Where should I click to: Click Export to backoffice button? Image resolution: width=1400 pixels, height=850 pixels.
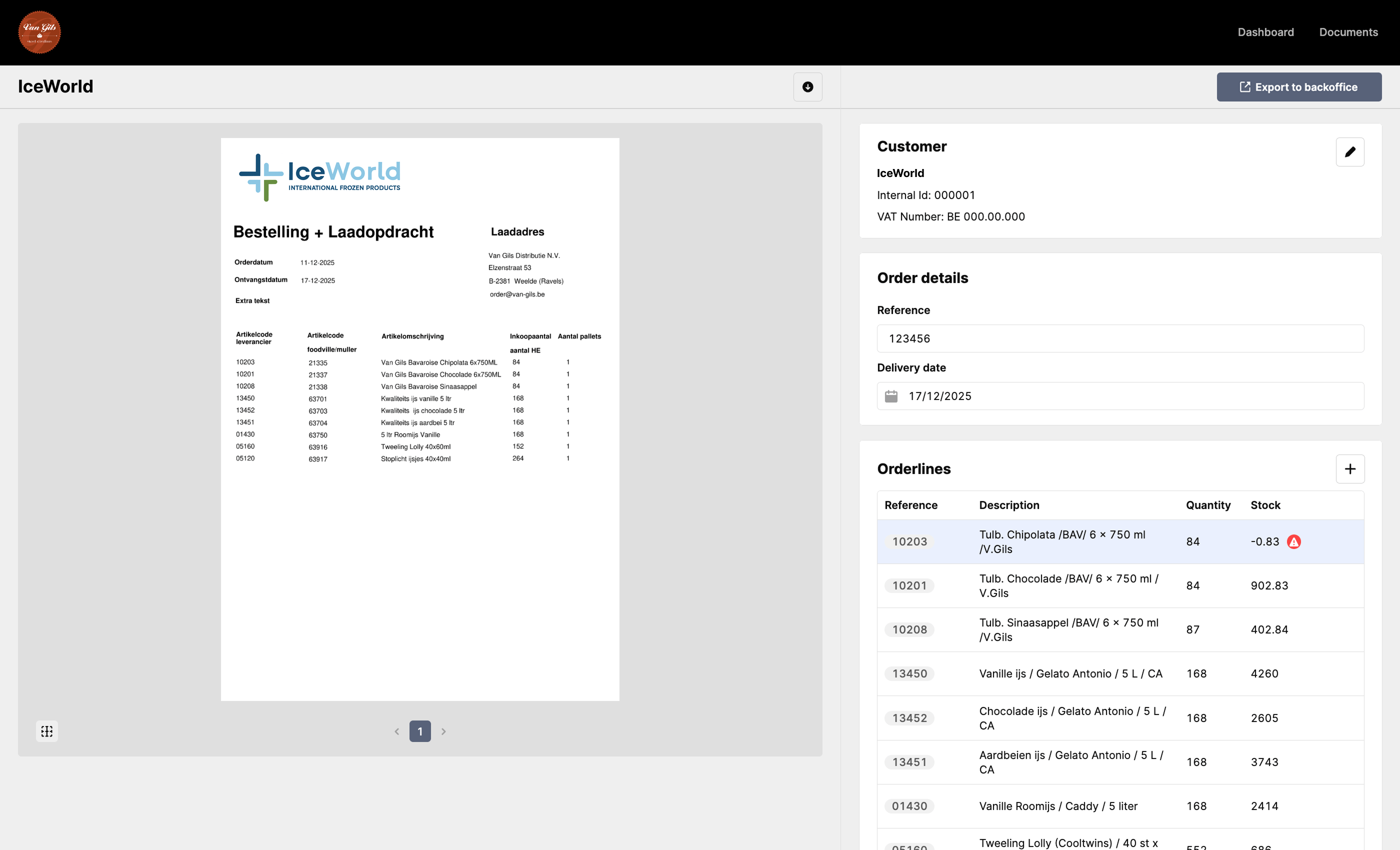(1298, 87)
